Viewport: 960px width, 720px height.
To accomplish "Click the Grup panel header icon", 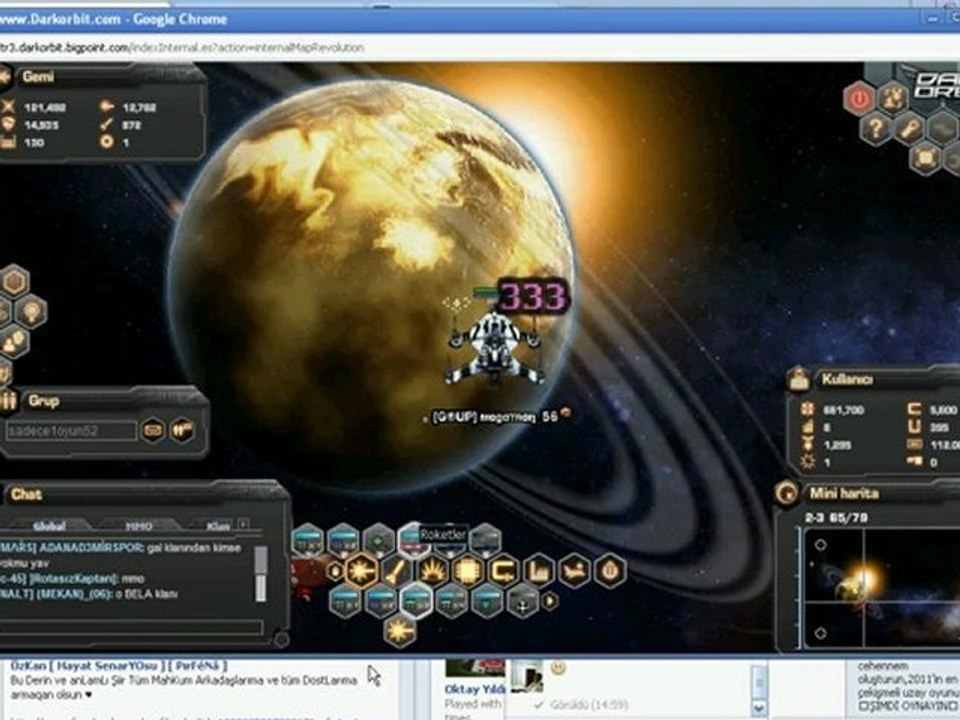I will click(9, 402).
